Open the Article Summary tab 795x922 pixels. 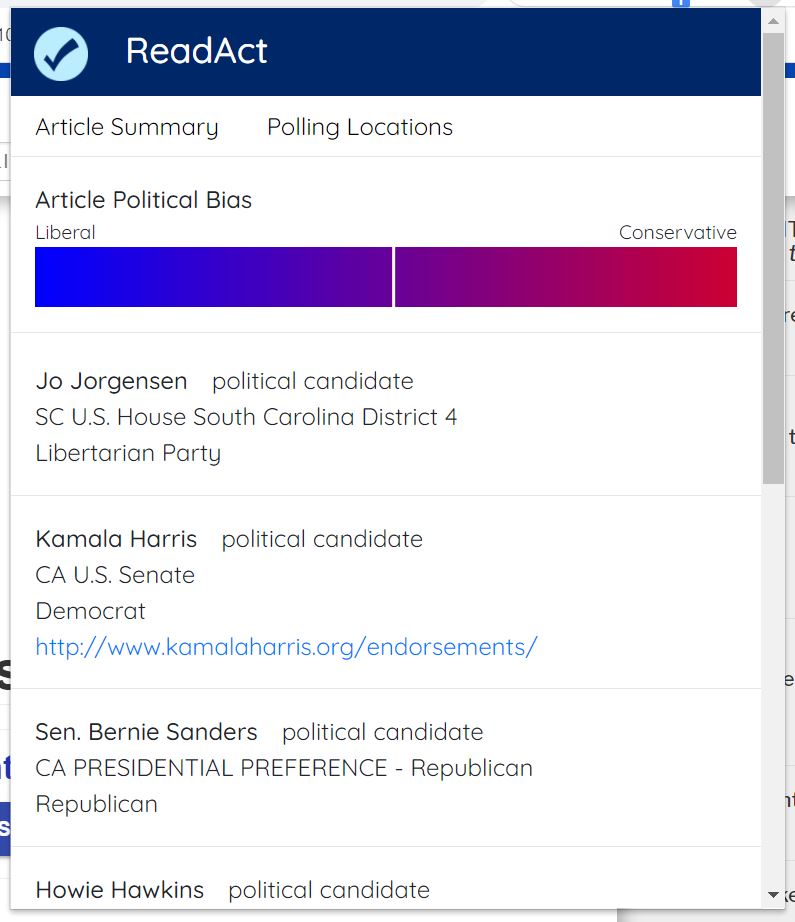[127, 127]
